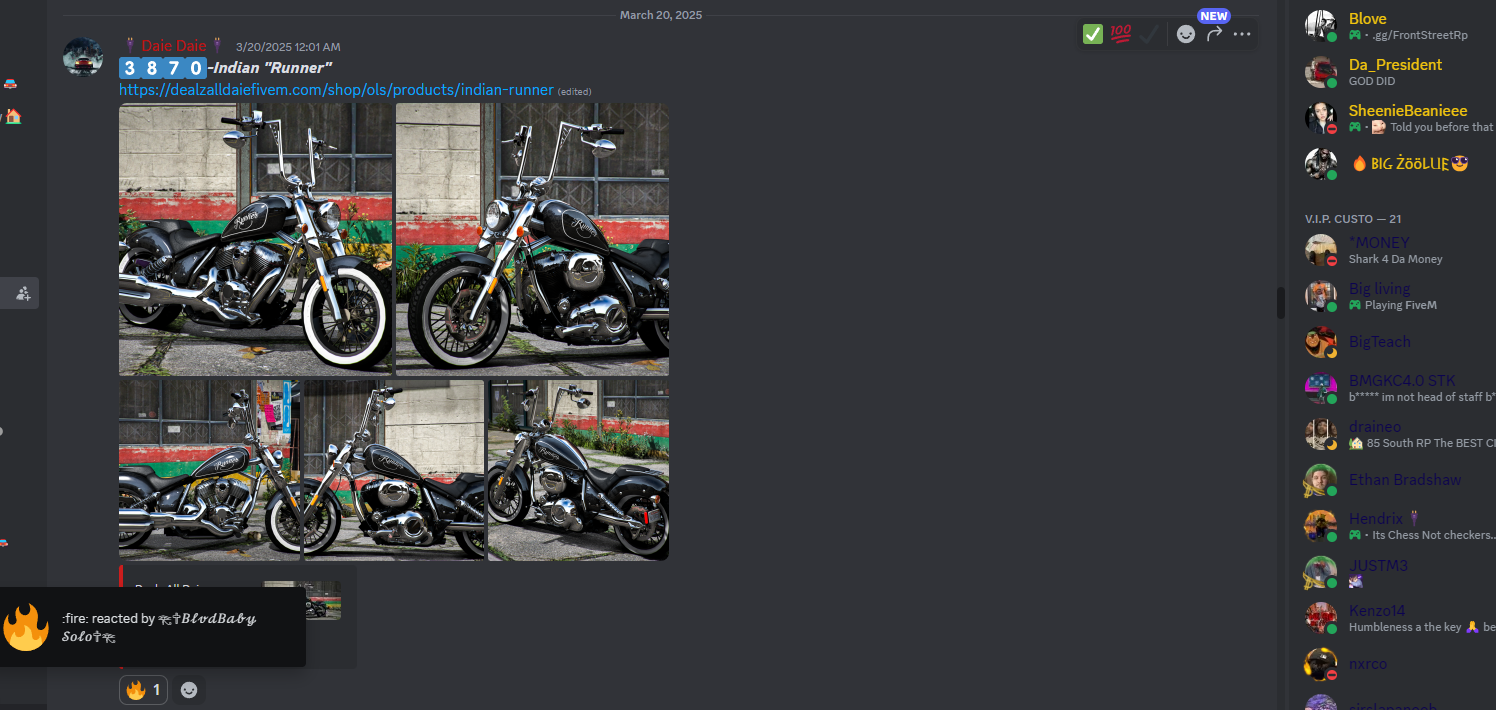Open the Add Reaction picker in the message toolbar
The image size is (1496, 710).
pos(1186,34)
